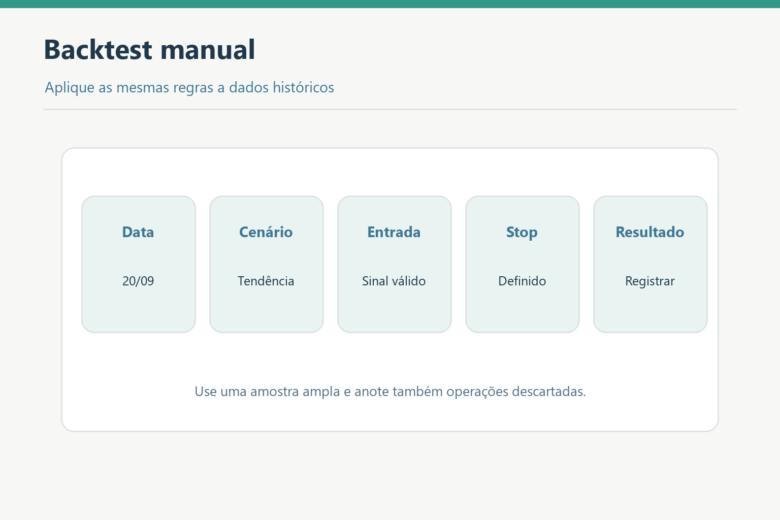Select the Sinal válido text
The width and height of the screenshot is (780, 520).
pos(393,281)
